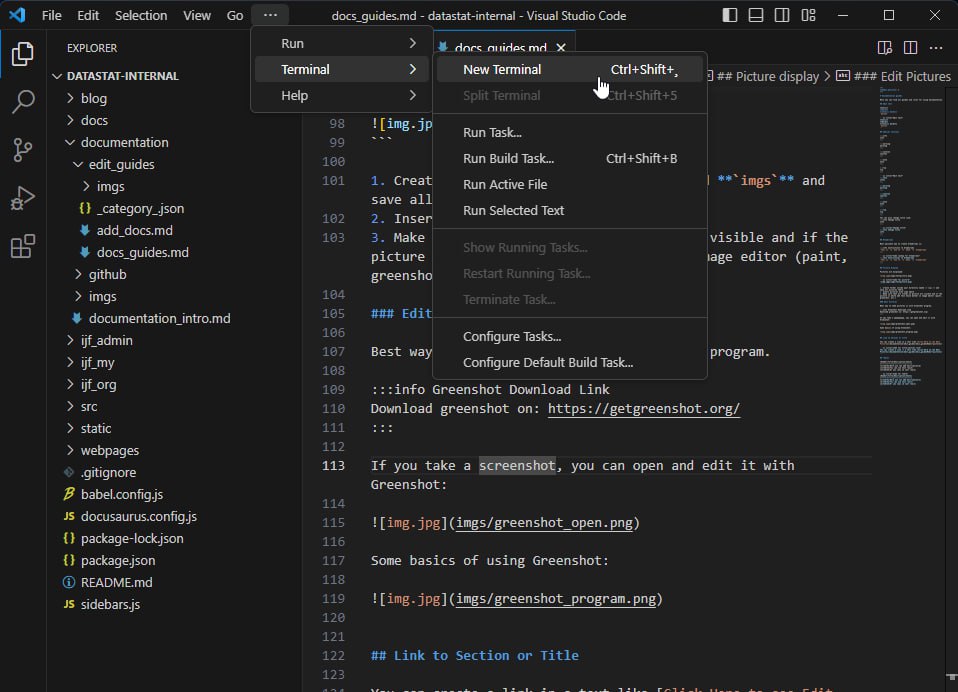The image size is (958, 692).
Task: Choose Configure Default Build Task...
Action: [x=570, y=363]
